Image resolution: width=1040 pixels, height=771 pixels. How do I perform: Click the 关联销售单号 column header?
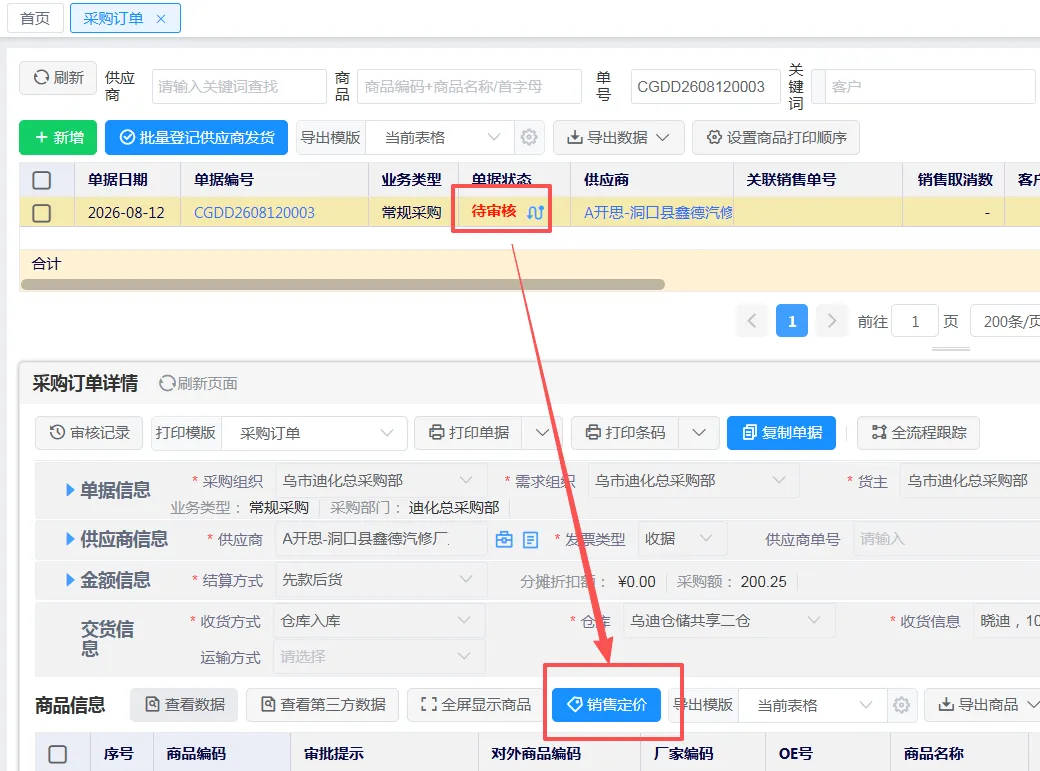coord(791,180)
